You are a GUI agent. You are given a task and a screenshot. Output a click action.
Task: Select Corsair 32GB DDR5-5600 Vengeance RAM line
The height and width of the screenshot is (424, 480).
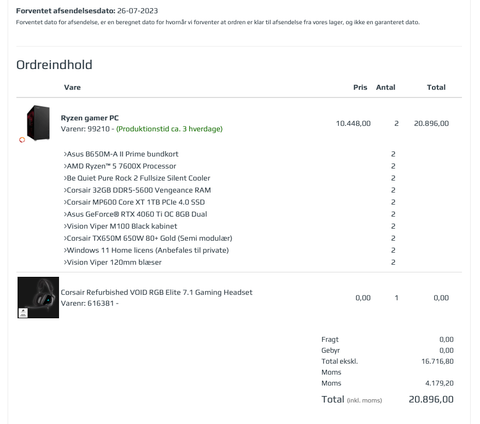coord(137,190)
